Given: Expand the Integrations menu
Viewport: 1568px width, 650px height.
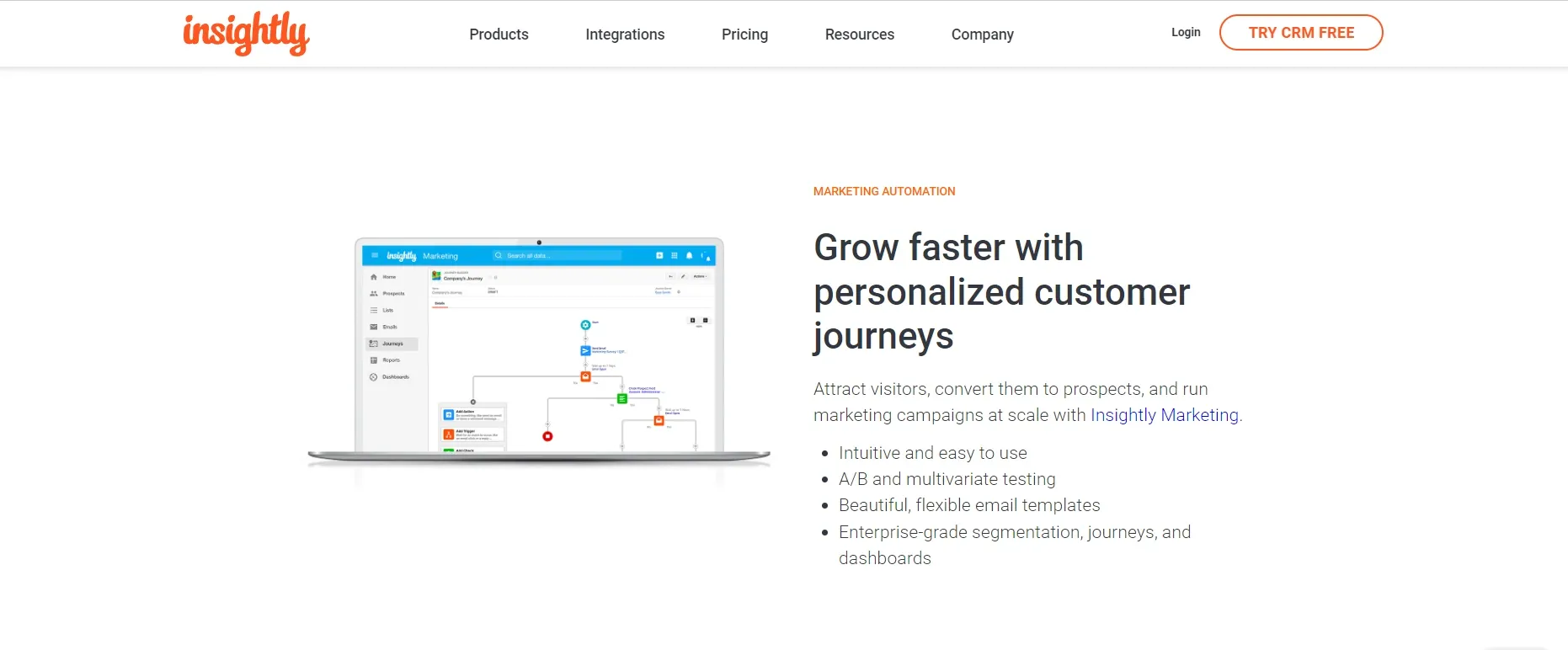Looking at the screenshot, I should tap(625, 35).
